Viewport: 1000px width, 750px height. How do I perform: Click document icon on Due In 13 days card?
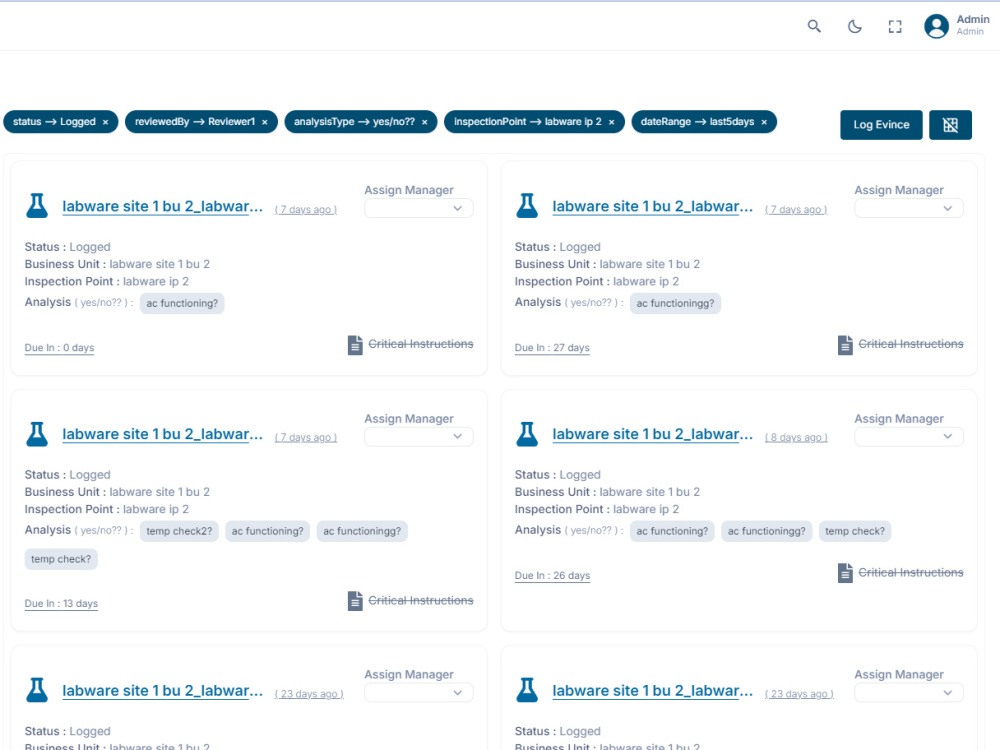(x=355, y=601)
